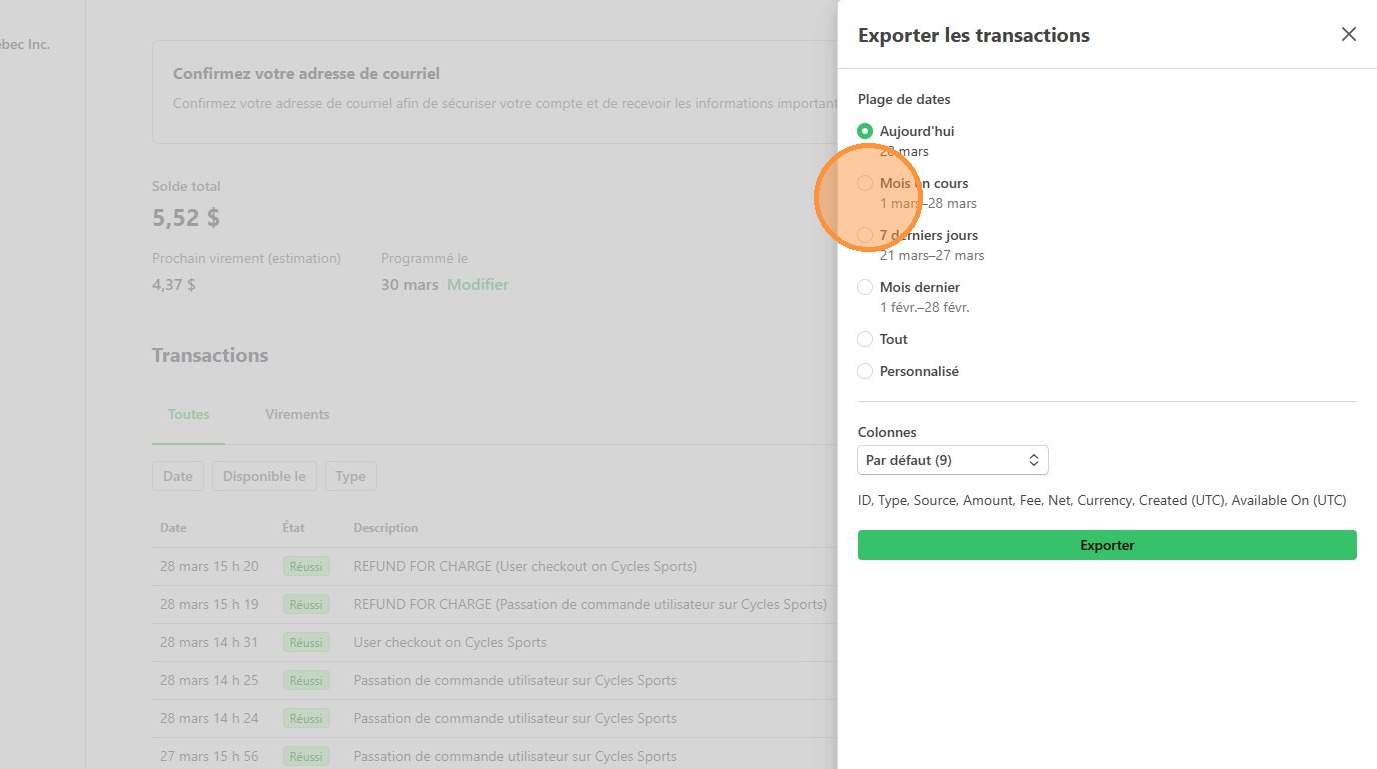
Task: Open the Colonnes Par défaut dropdown
Action: pyautogui.click(x=952, y=460)
